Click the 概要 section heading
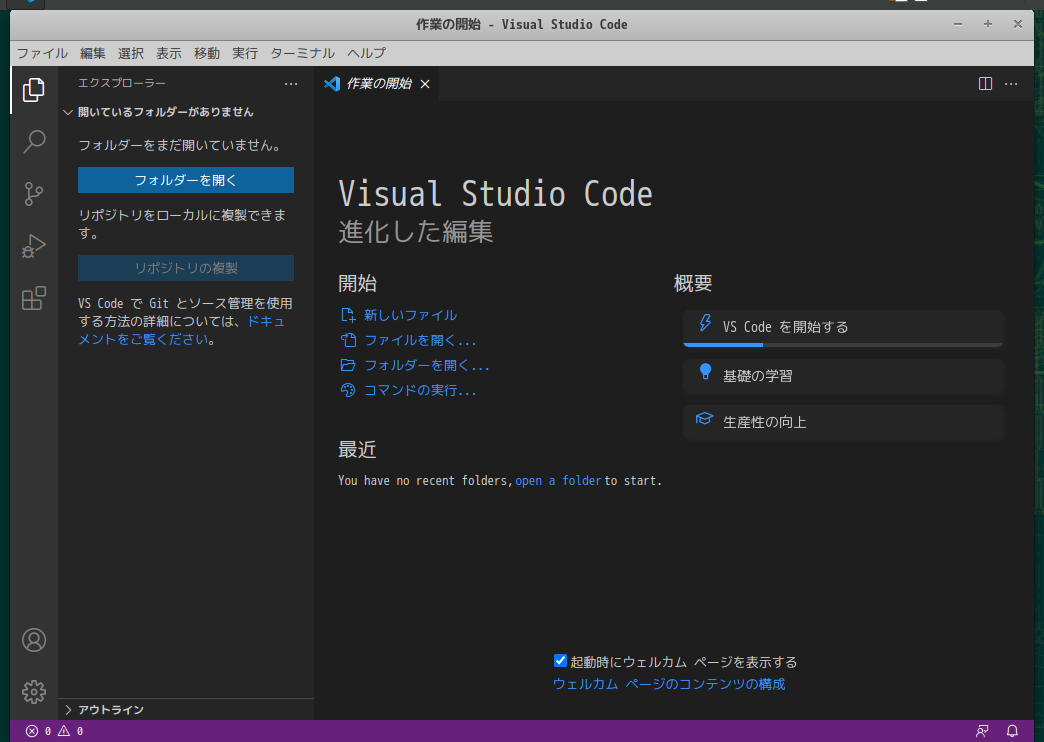The image size is (1044, 742). point(693,283)
